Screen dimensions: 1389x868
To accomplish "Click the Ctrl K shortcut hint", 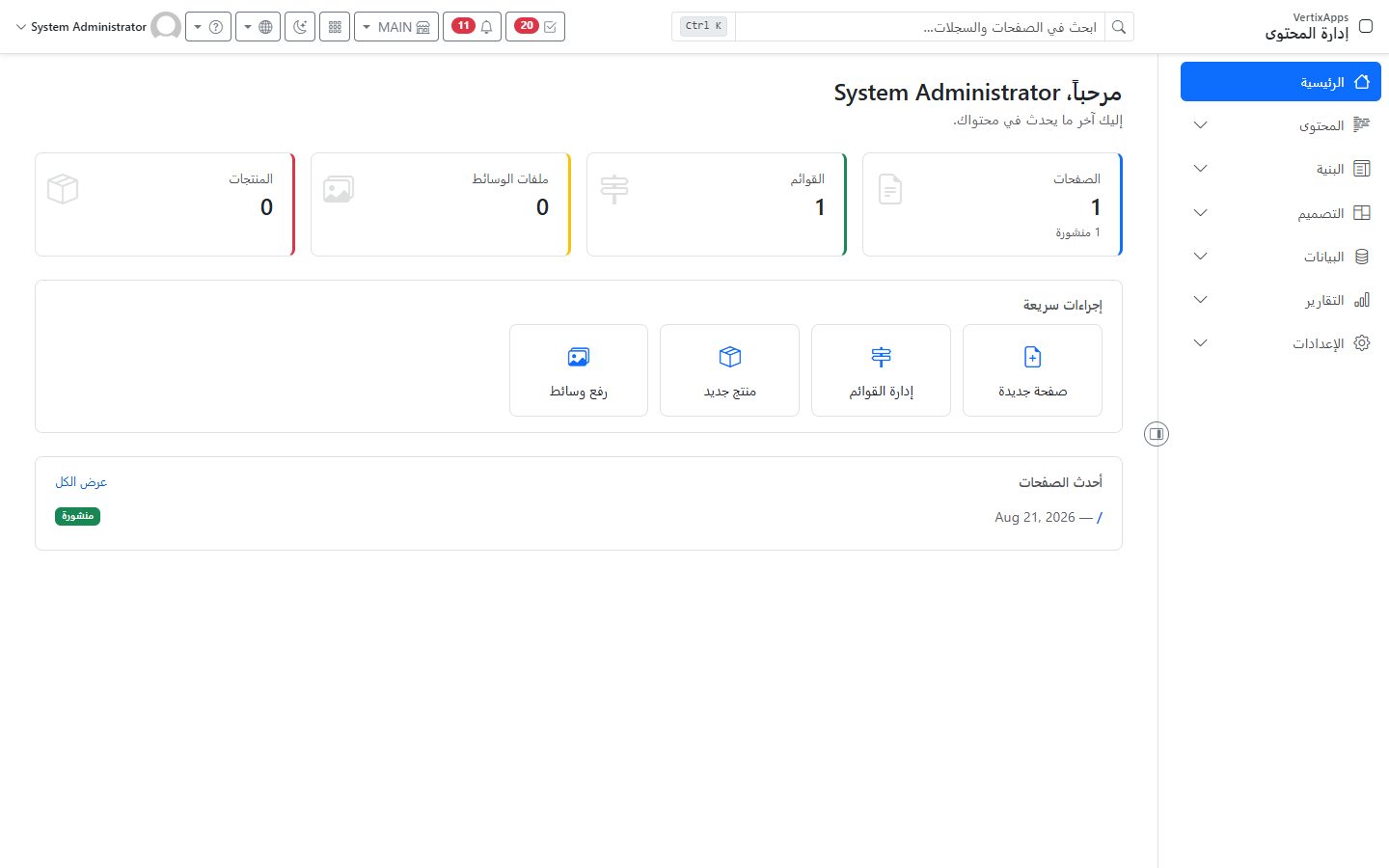I will click(x=703, y=26).
